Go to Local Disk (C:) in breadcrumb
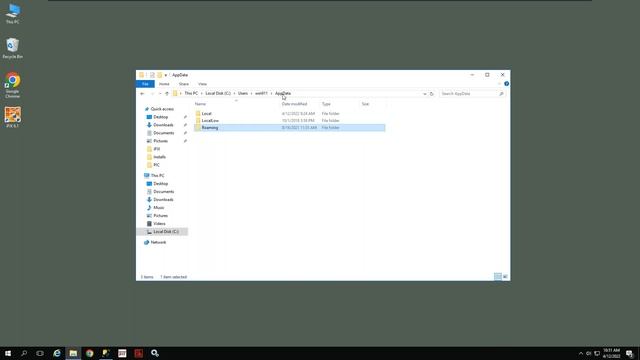The width and height of the screenshot is (640, 360). point(218,93)
